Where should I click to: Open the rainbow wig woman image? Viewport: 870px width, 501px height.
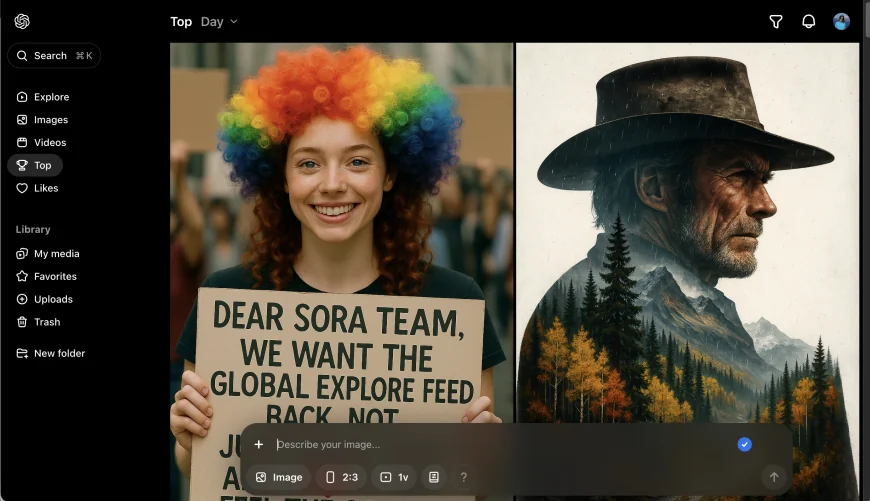[x=341, y=233]
